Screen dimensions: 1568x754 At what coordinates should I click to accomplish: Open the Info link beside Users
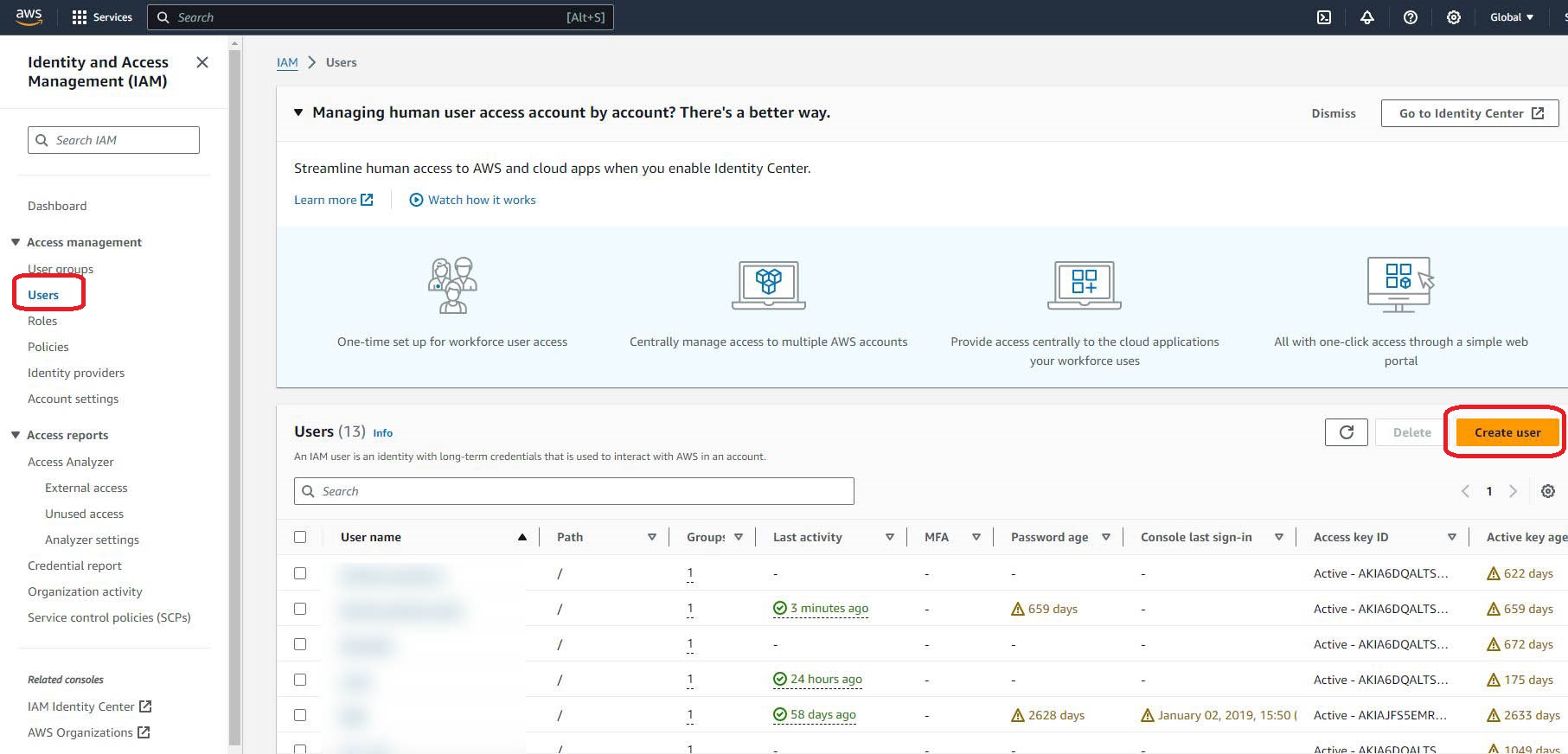tap(382, 433)
